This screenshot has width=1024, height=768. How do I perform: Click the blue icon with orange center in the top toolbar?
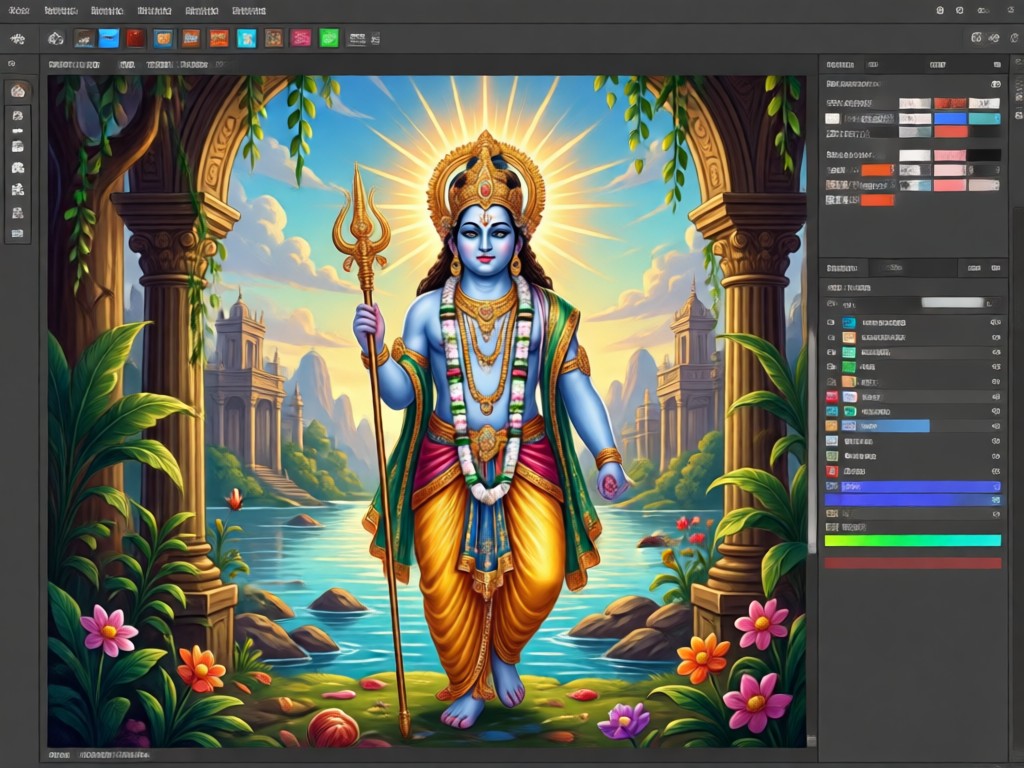pyautogui.click(x=163, y=39)
